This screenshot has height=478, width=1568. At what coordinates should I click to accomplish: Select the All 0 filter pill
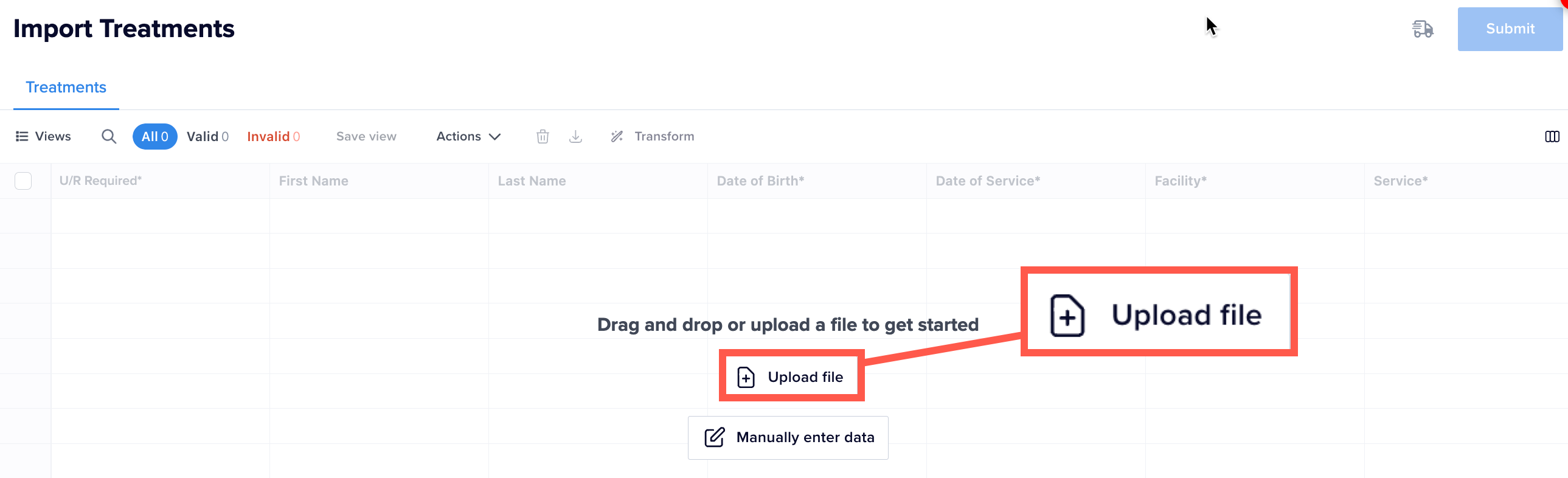click(154, 136)
